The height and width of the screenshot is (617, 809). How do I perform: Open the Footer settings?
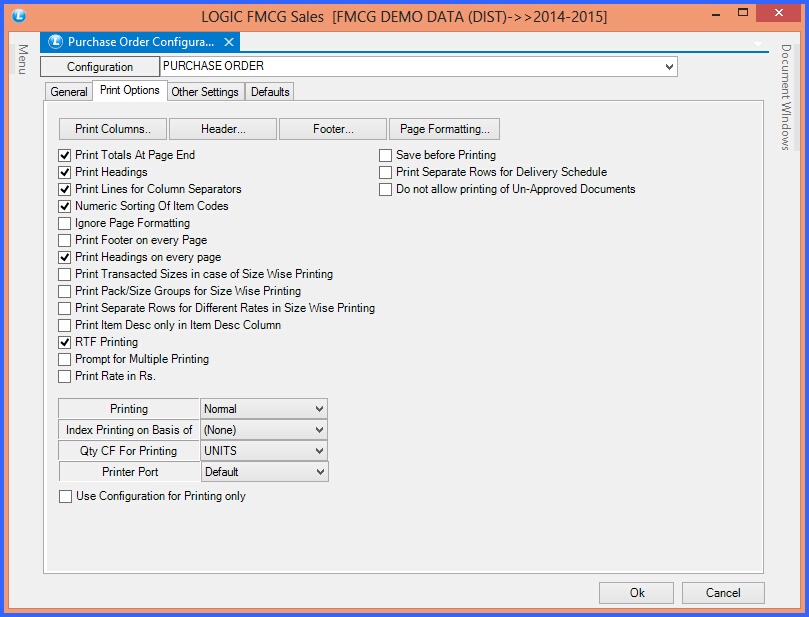pyautogui.click(x=333, y=129)
